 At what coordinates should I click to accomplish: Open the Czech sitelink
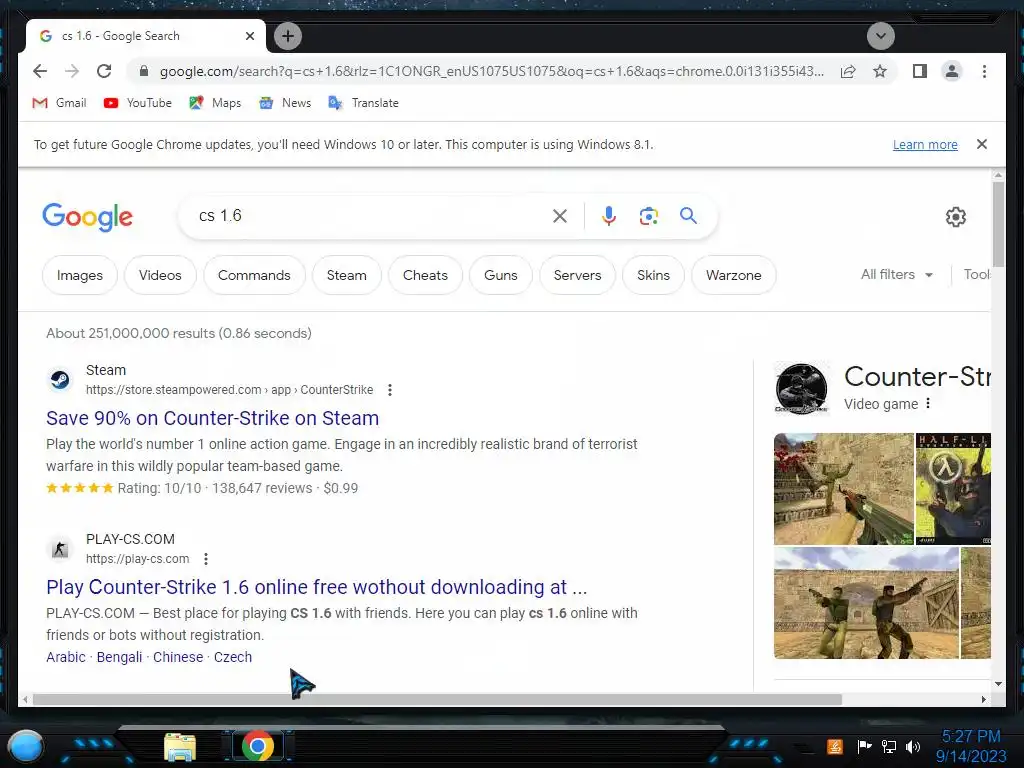point(232,657)
